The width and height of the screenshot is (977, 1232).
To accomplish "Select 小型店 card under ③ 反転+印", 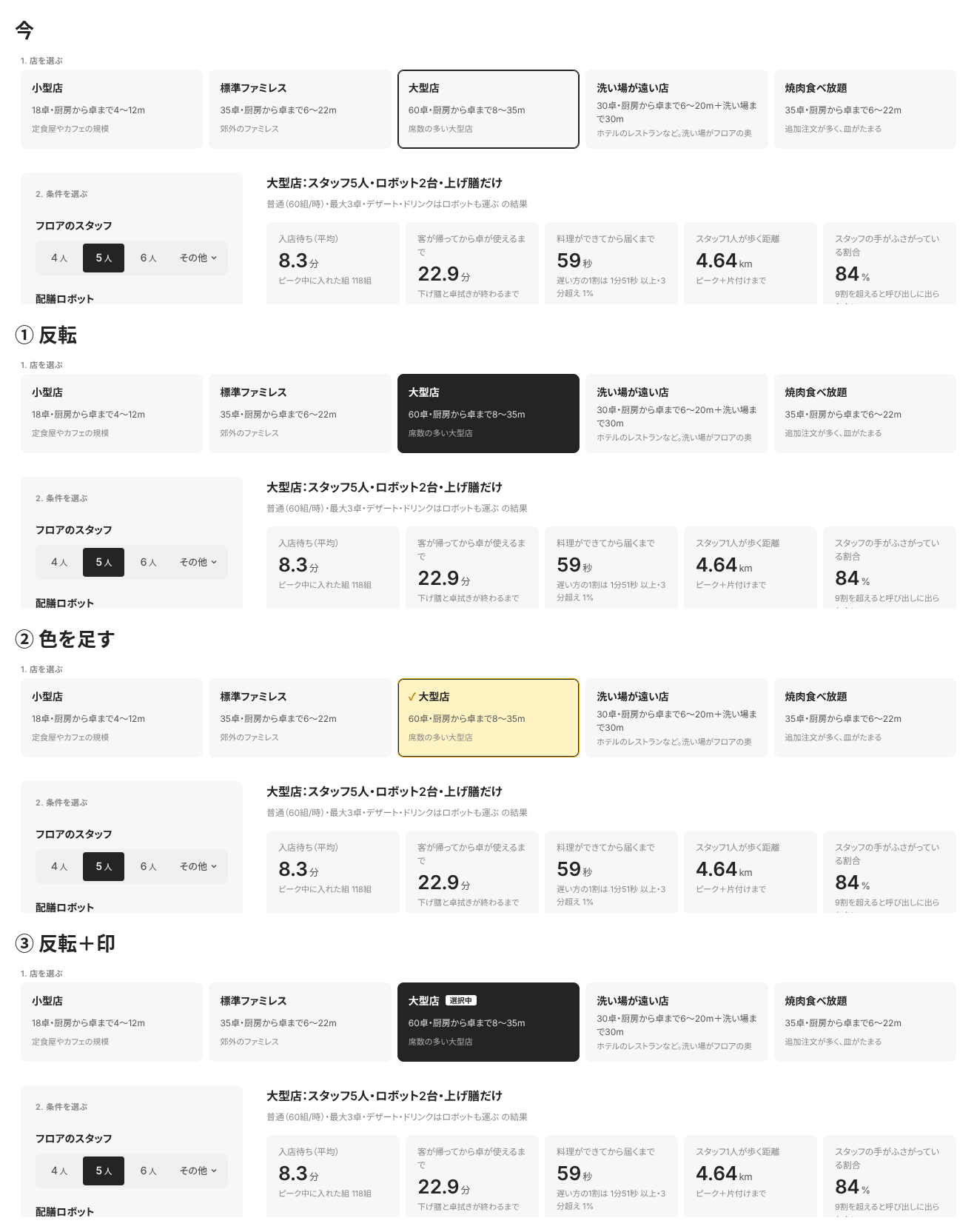I will (112, 1022).
